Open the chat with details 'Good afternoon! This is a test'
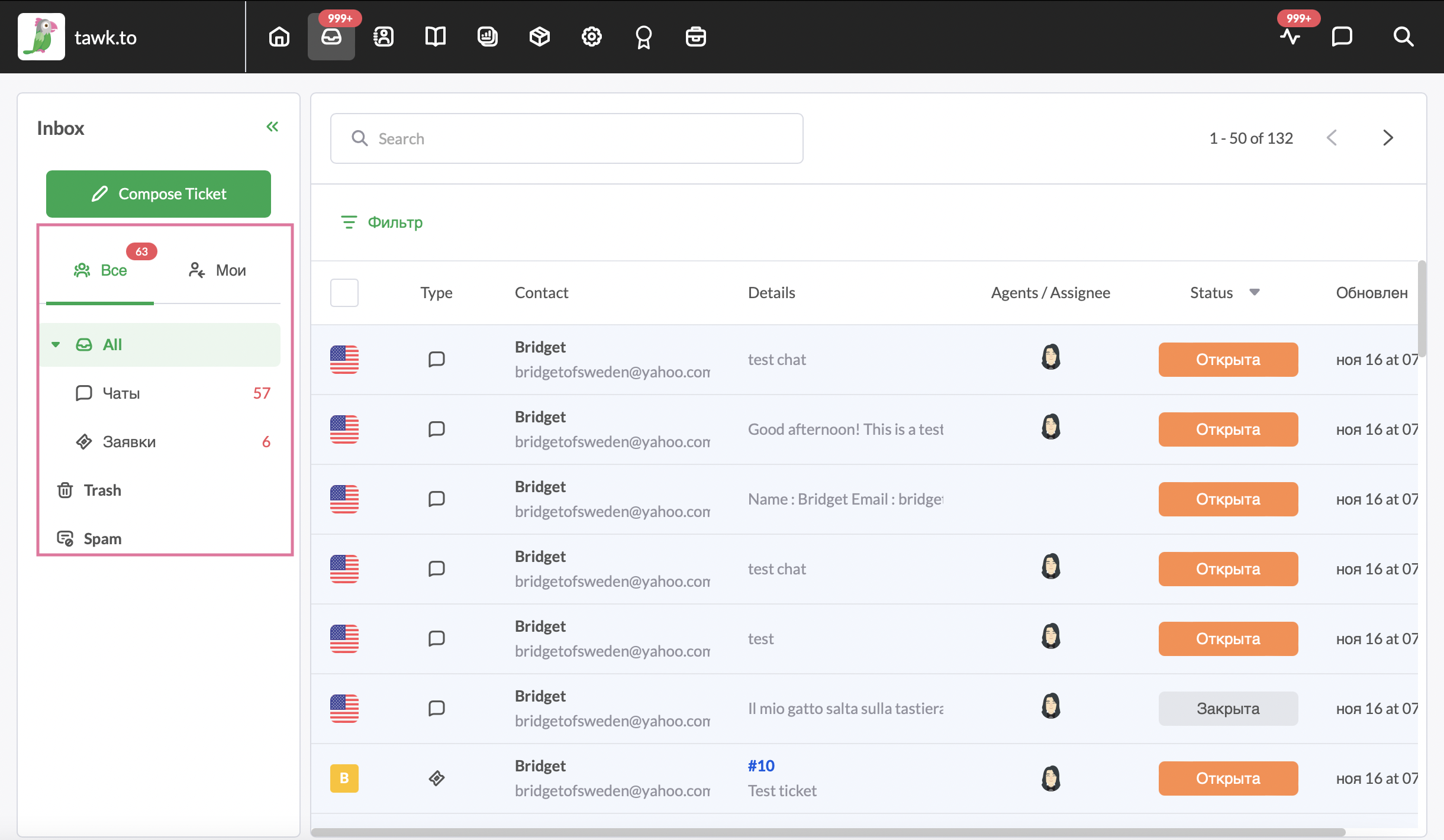 846,429
